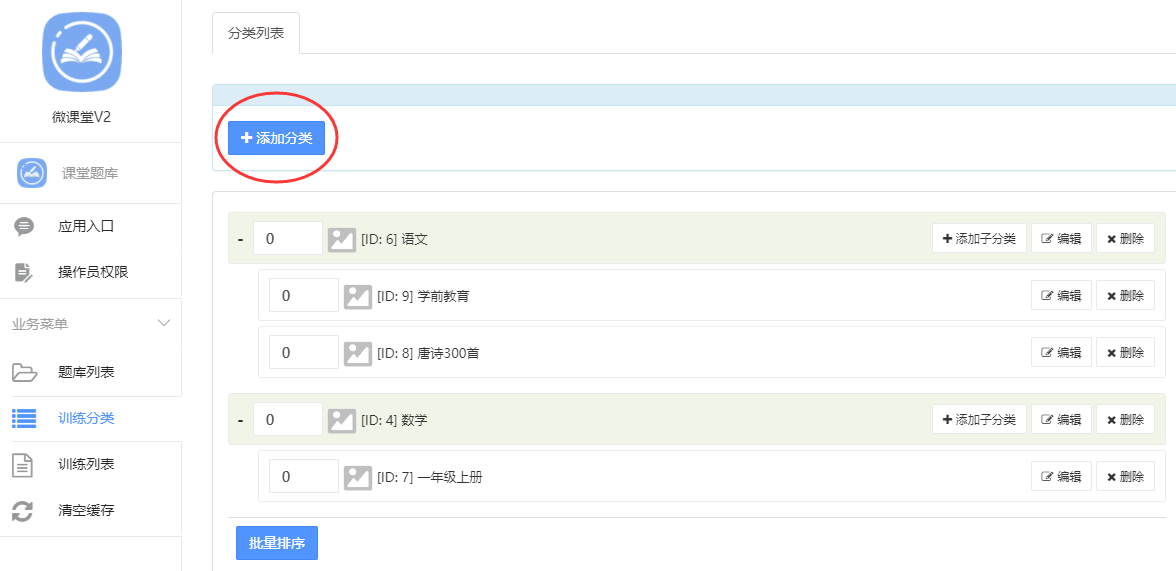Select the 训练列表 page icon
The image size is (1176, 571).
[x=24, y=464]
